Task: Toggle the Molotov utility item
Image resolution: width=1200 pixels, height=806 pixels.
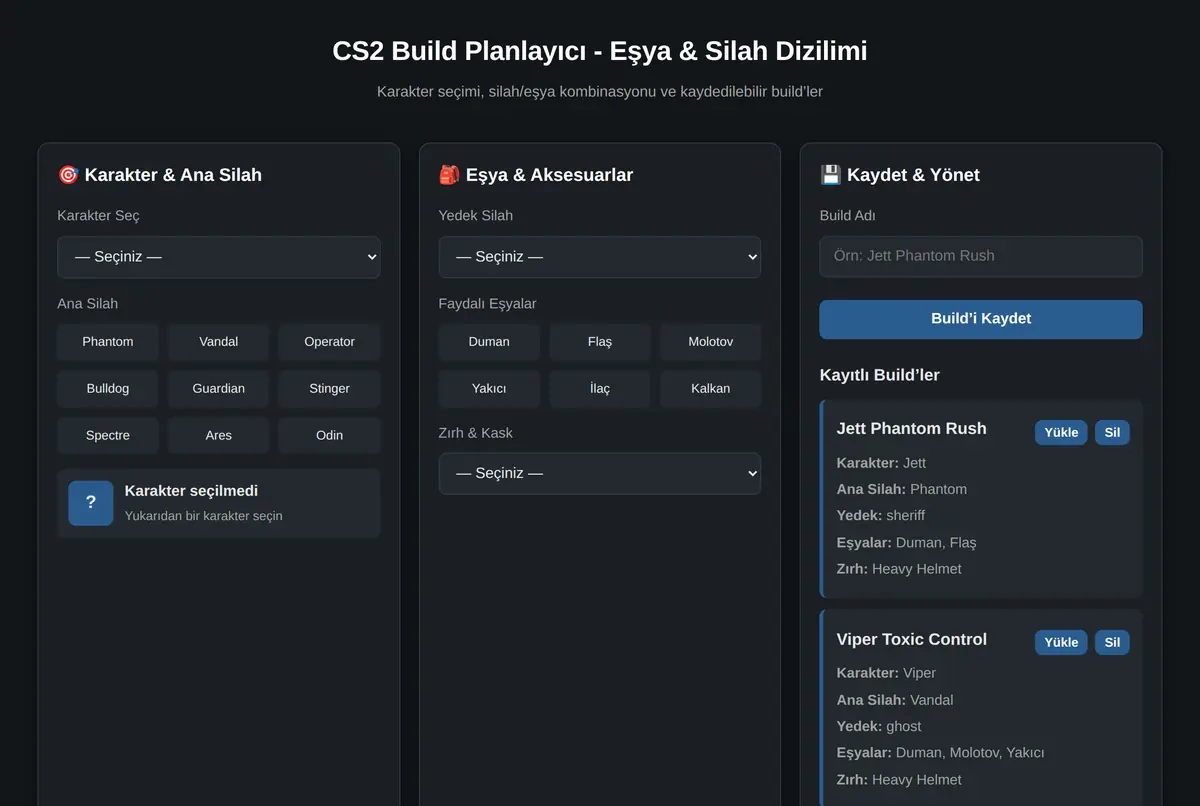Action: [x=710, y=342]
